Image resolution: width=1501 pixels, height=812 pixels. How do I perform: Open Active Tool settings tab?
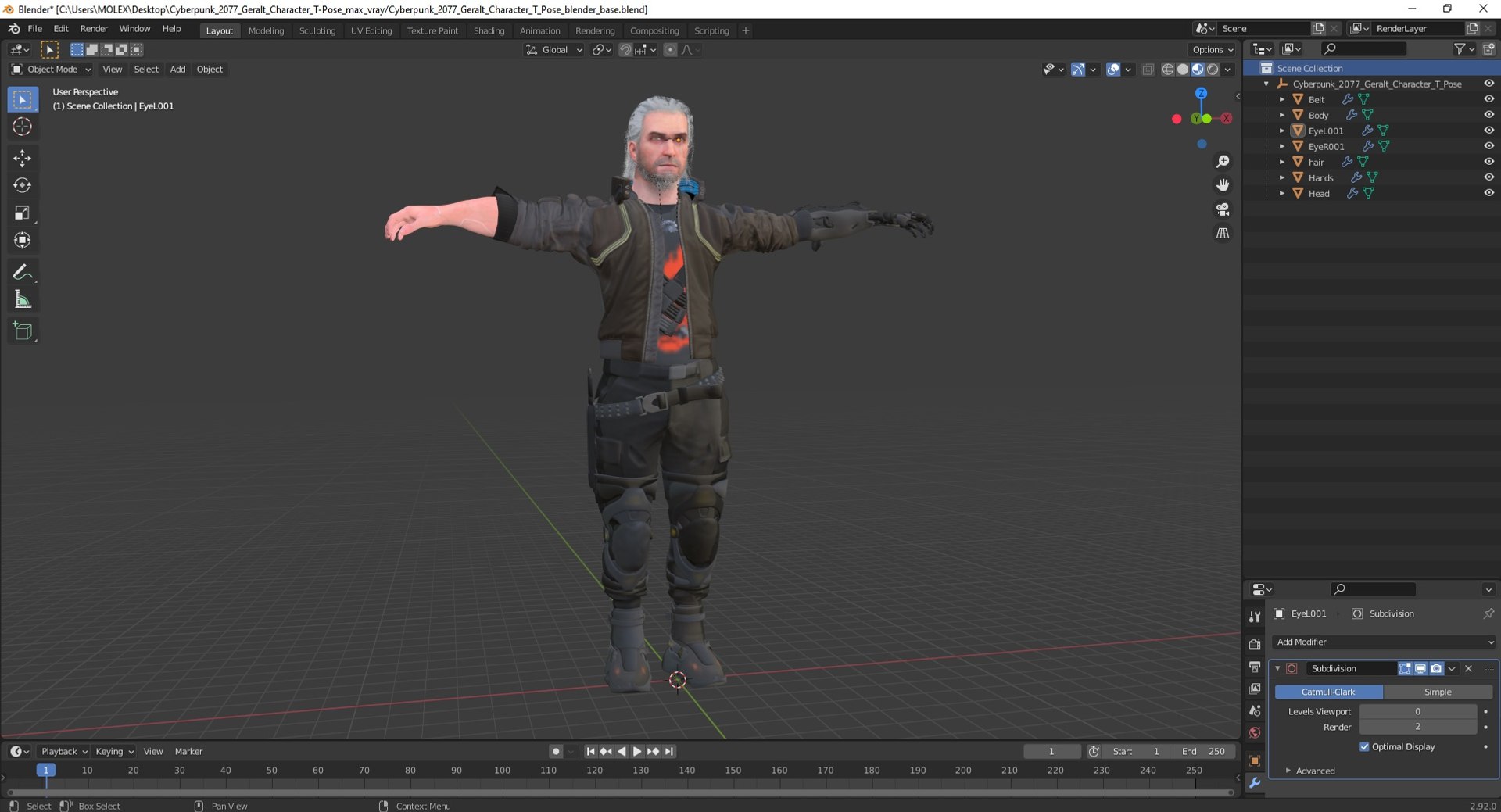point(1255,617)
